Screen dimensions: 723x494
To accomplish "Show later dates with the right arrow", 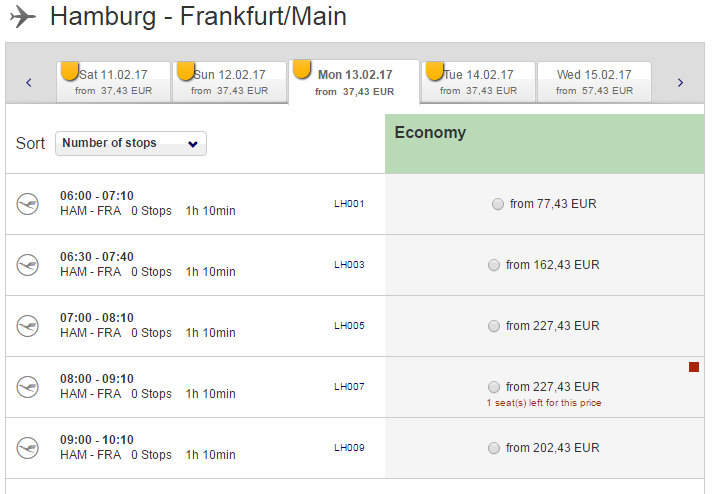I will 680,82.
